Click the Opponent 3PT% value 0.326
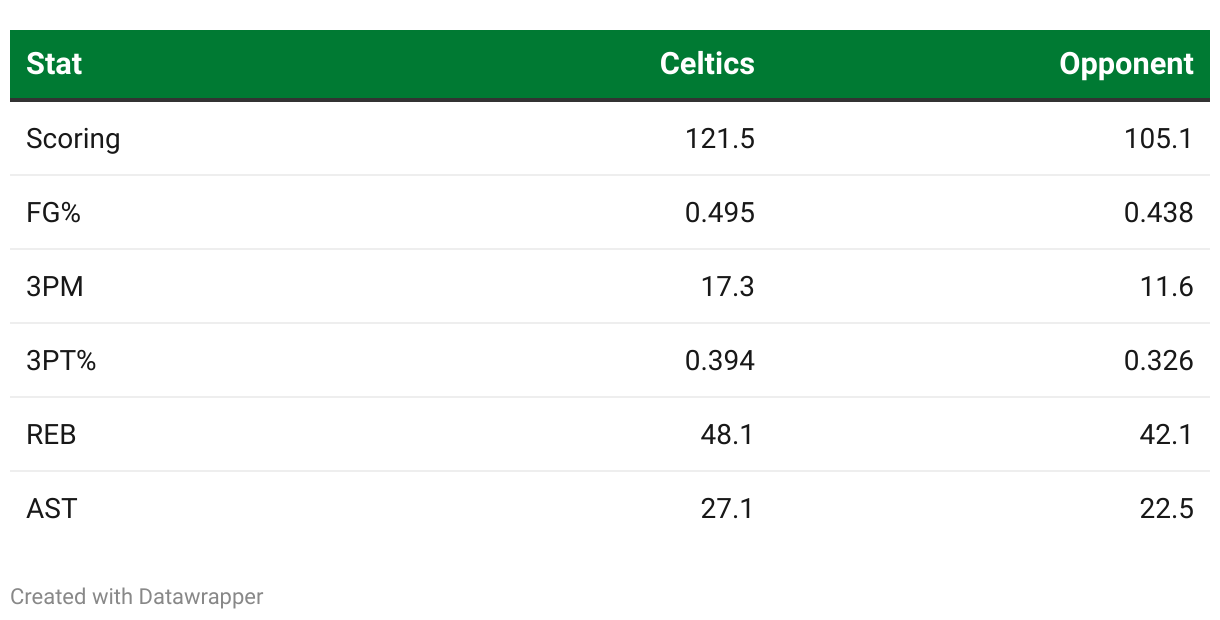Image resolution: width=1220 pixels, height=620 pixels. [1158, 360]
